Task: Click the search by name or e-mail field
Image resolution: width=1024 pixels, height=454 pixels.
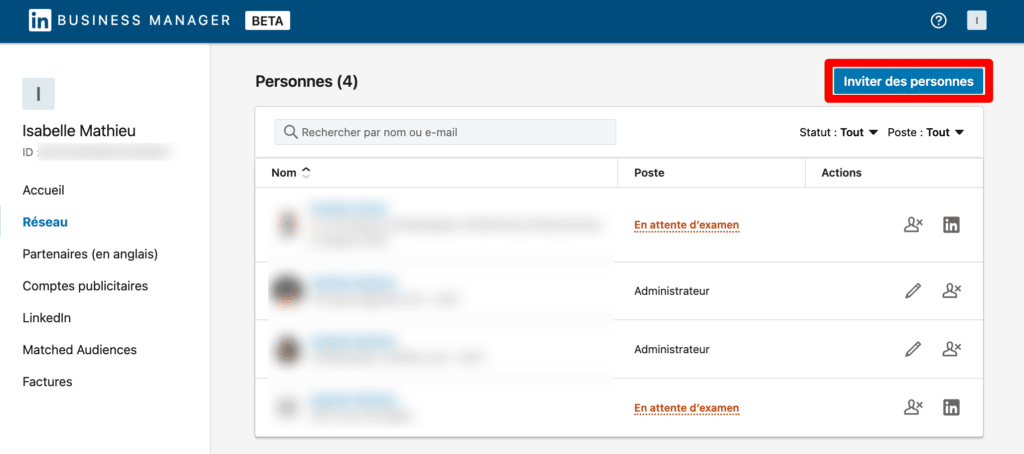Action: point(445,132)
